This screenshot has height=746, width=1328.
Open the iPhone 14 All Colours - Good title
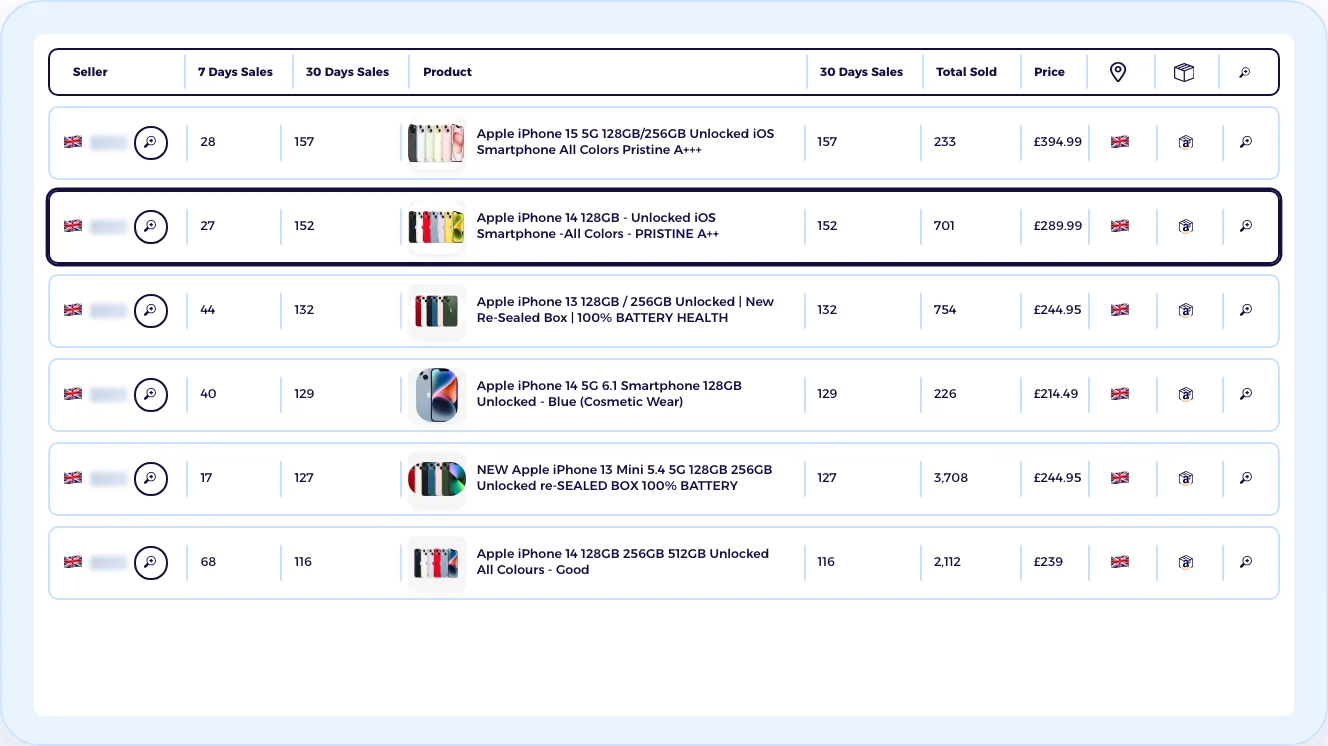pos(623,562)
